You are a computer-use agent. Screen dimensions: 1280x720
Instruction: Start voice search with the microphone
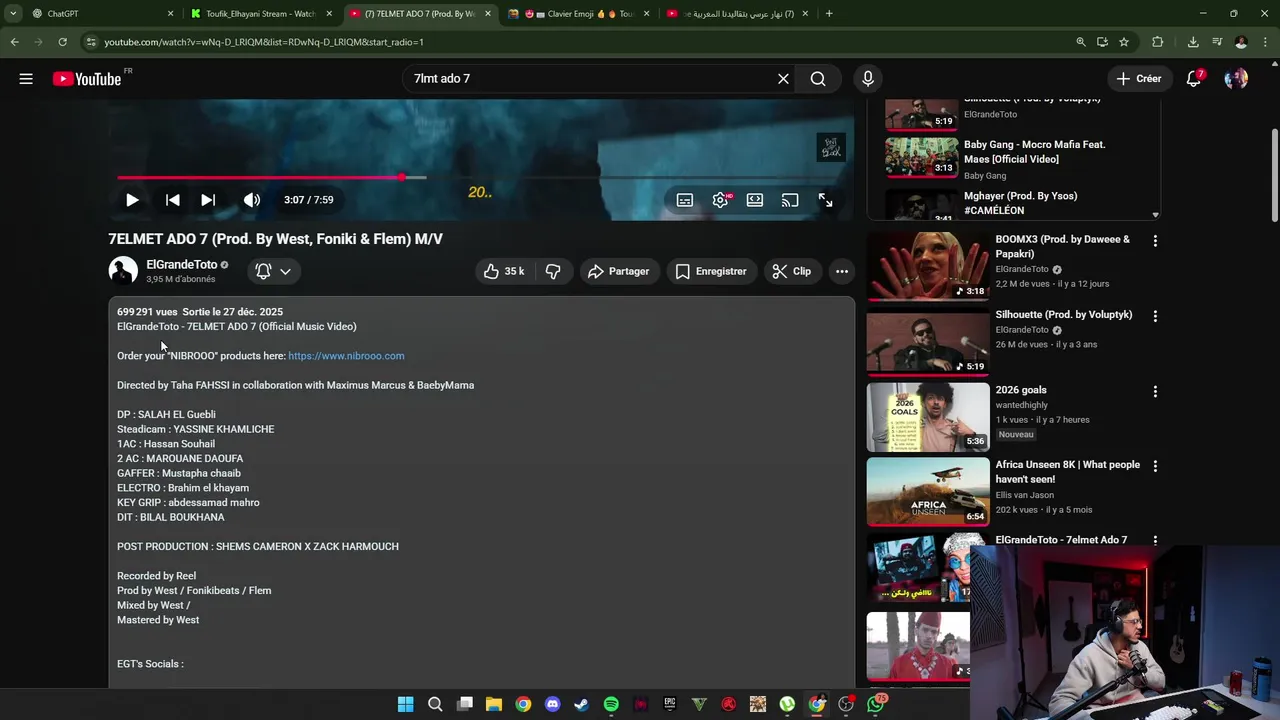pyautogui.click(x=867, y=79)
